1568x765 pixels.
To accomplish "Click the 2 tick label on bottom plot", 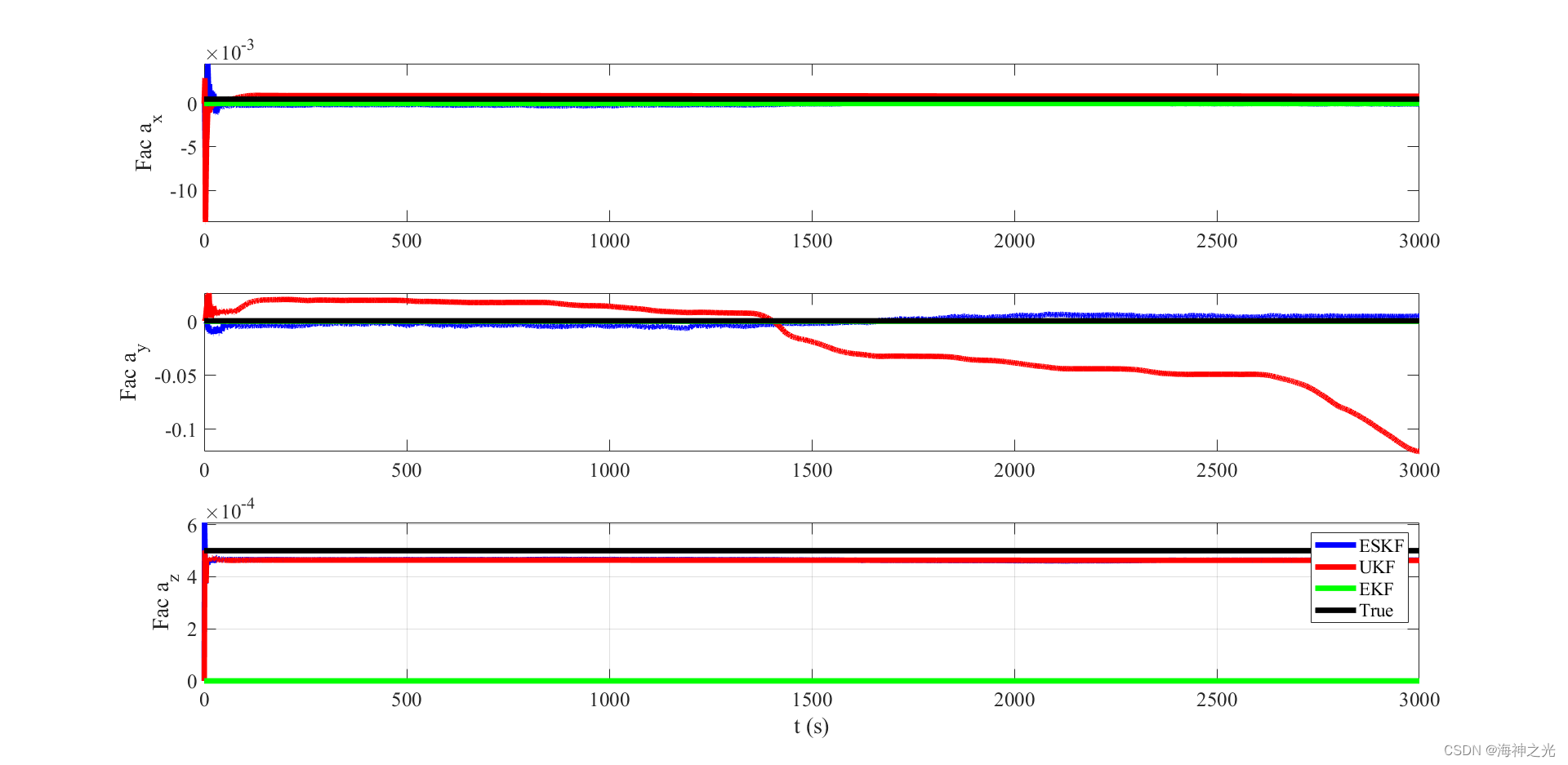I will (192, 629).
